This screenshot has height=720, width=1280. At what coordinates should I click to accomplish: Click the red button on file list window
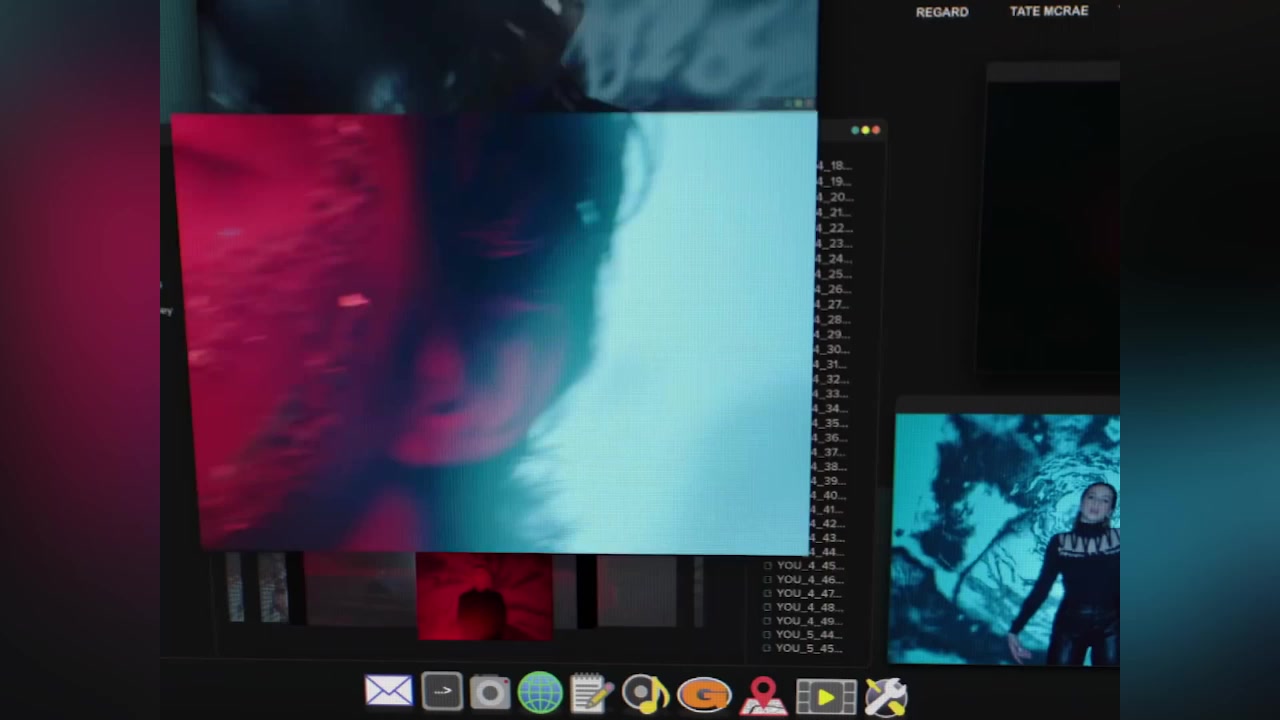tap(876, 130)
